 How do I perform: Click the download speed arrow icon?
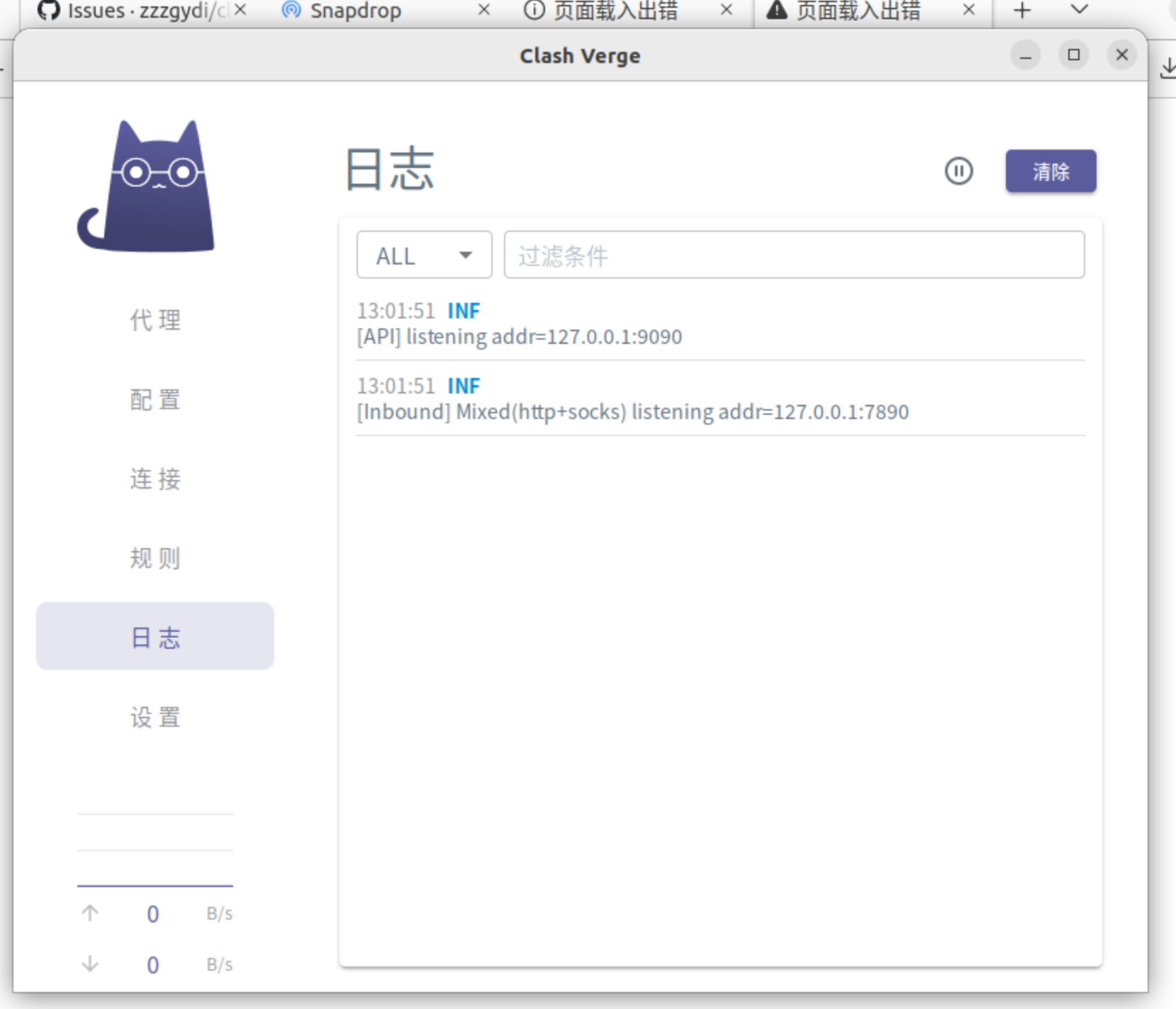[x=90, y=964]
